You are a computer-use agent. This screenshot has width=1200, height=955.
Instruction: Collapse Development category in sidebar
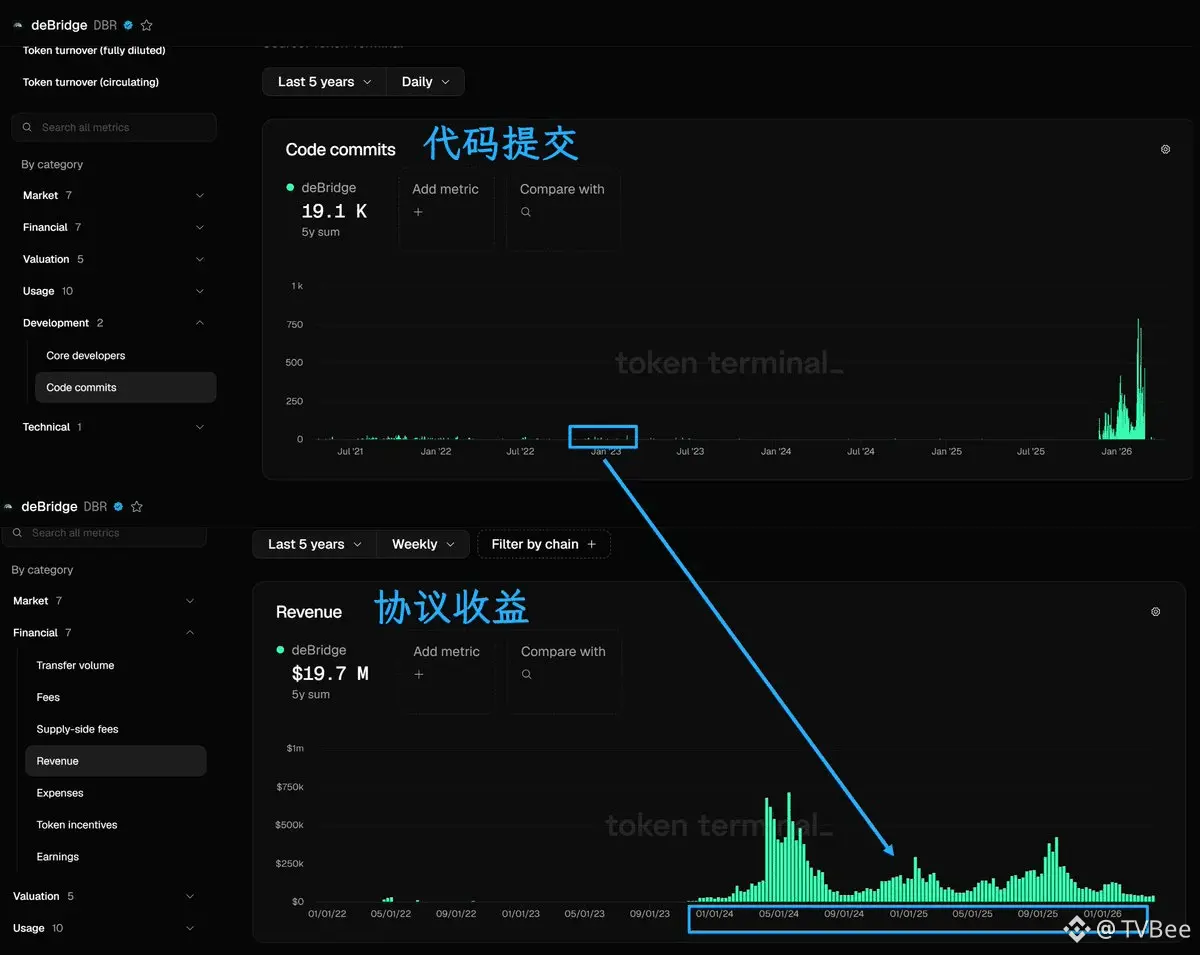114,324
